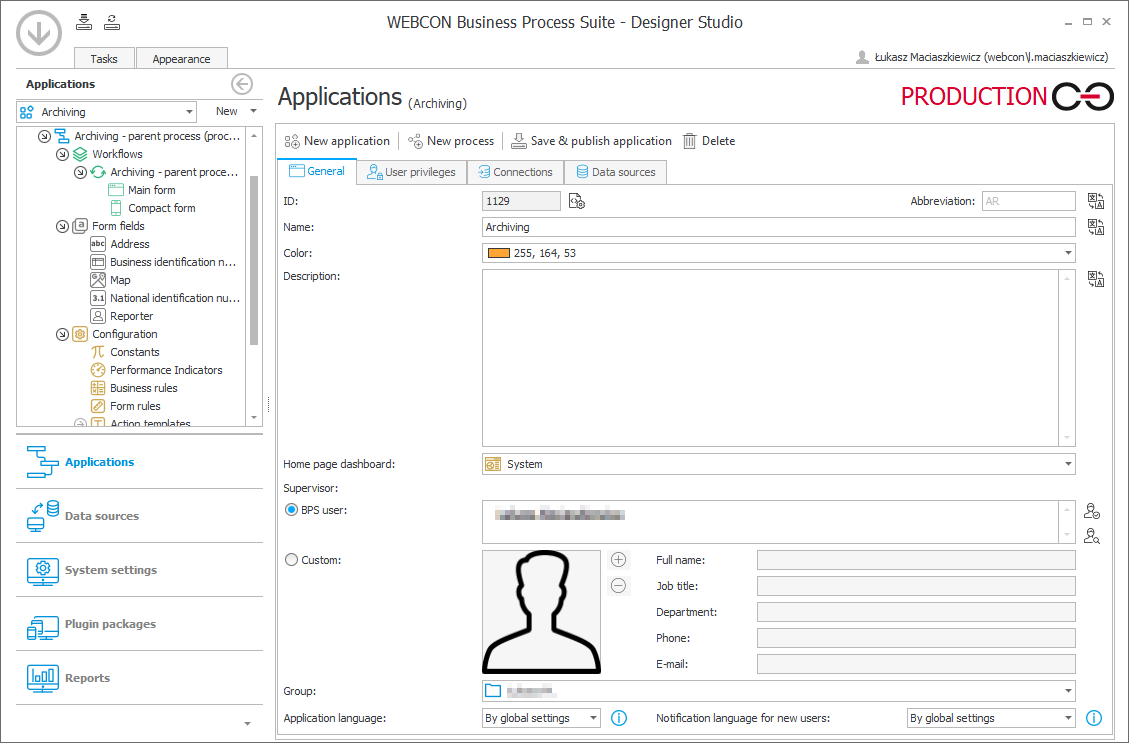Select the Custom supervisor radio button
Image resolution: width=1129 pixels, height=743 pixels.
[291, 559]
